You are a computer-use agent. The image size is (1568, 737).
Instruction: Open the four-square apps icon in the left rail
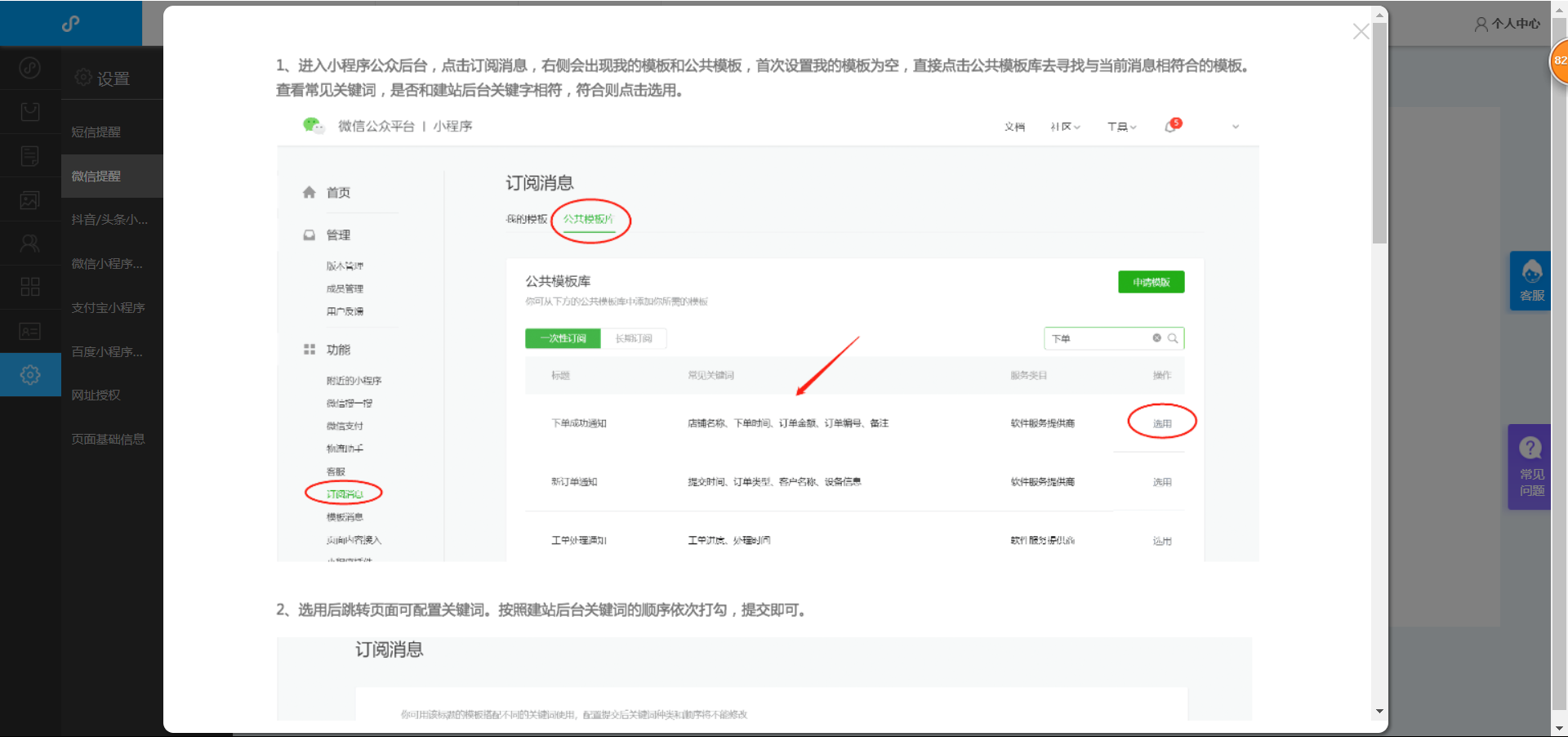(x=30, y=287)
